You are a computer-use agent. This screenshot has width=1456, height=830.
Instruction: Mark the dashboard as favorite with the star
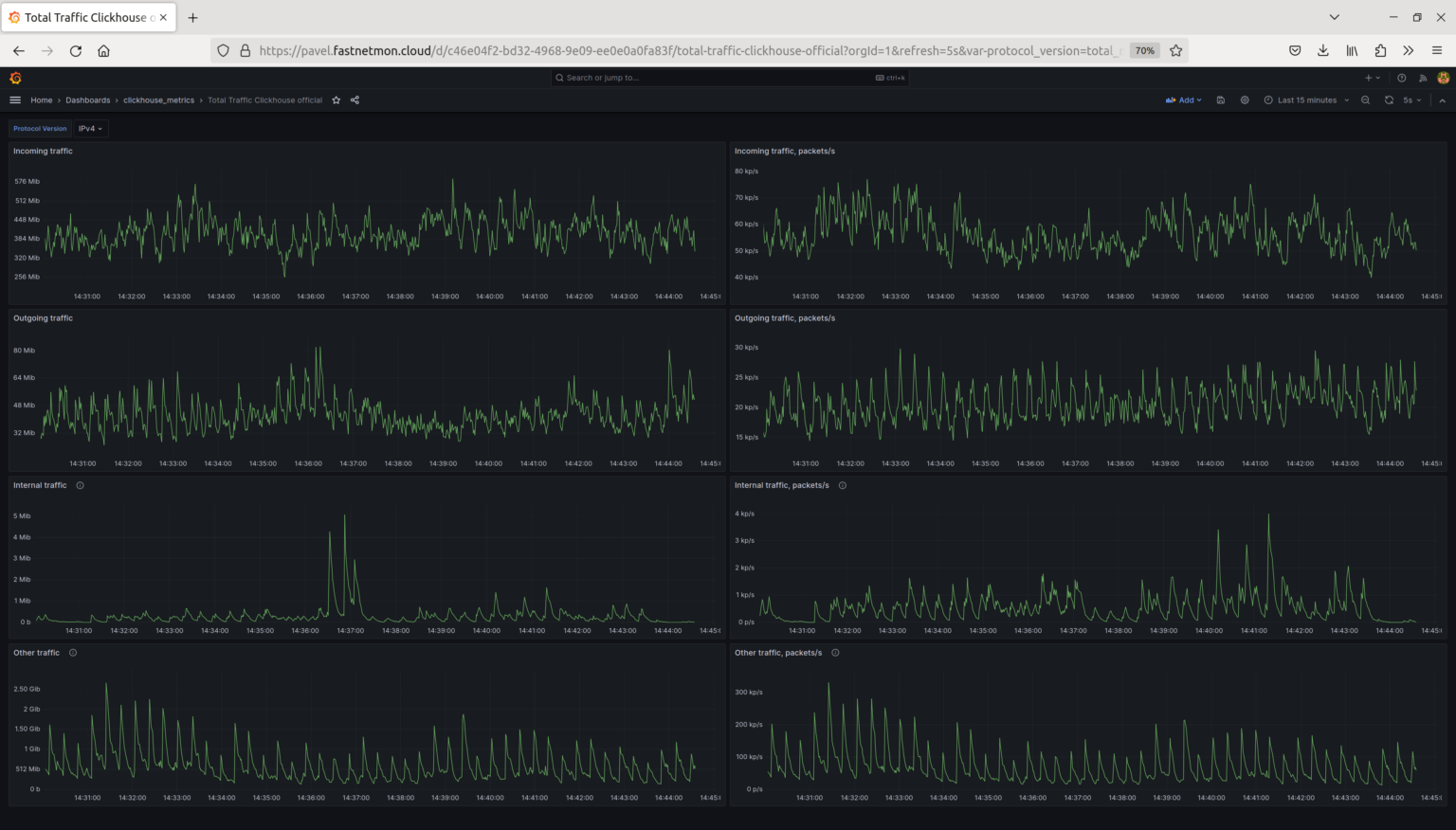337,99
